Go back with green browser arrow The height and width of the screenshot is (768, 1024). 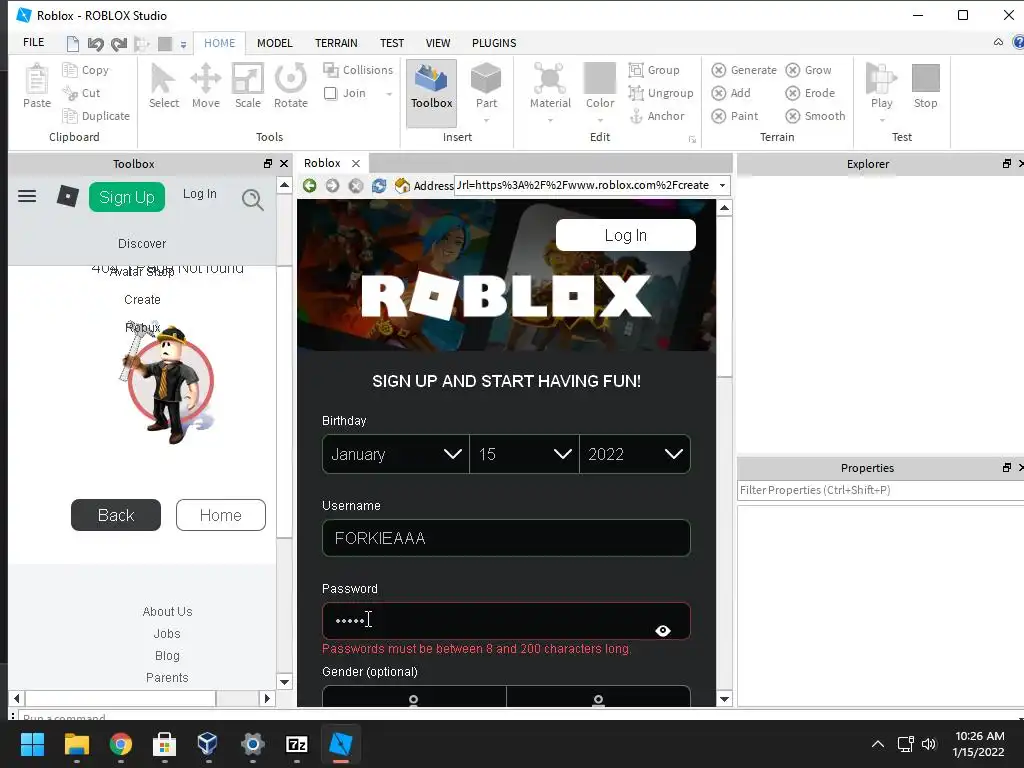pos(310,185)
